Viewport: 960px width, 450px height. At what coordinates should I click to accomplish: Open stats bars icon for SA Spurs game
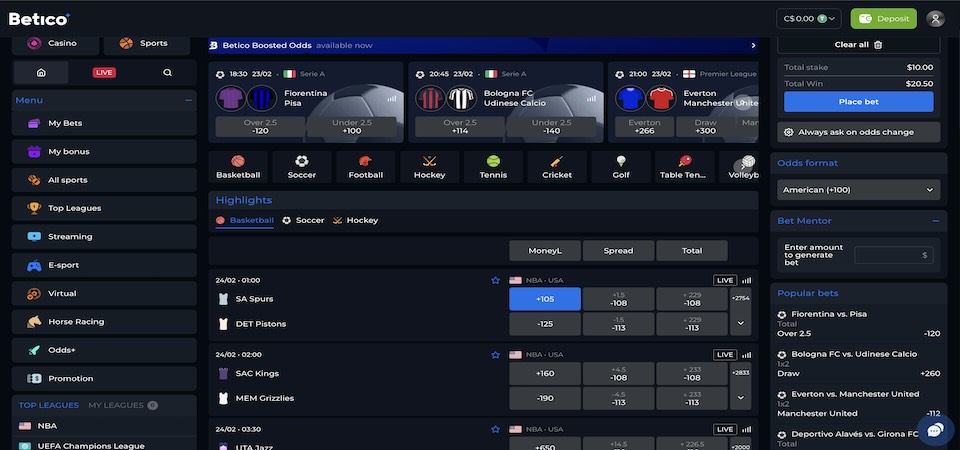tap(746, 280)
